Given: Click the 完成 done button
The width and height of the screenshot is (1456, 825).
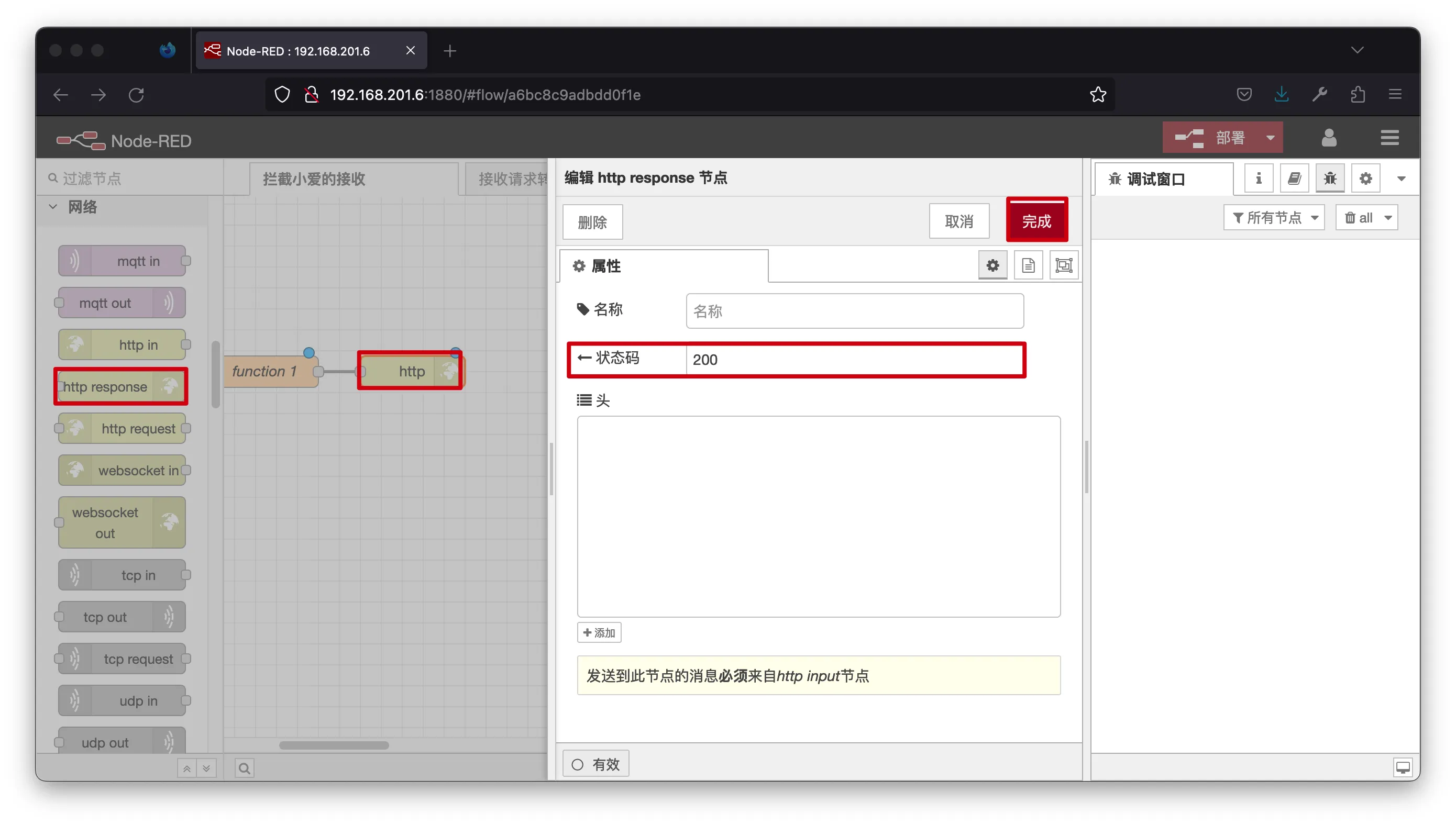Looking at the screenshot, I should (1036, 221).
